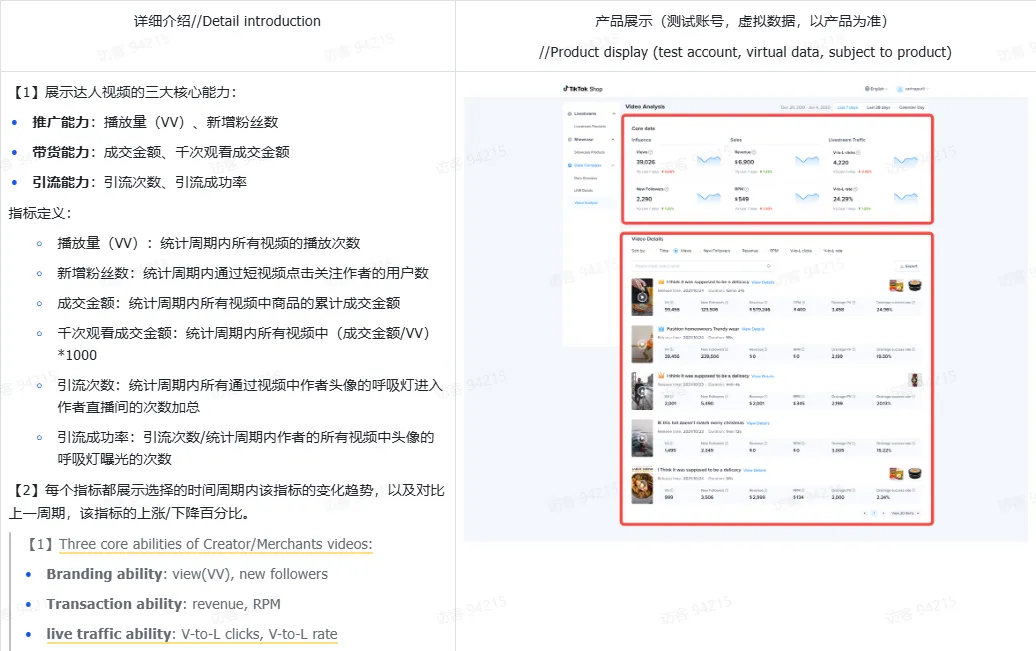The image size is (1036, 651).
Task: Click the date range Dec 29 to Jan 4
Action: point(805,107)
